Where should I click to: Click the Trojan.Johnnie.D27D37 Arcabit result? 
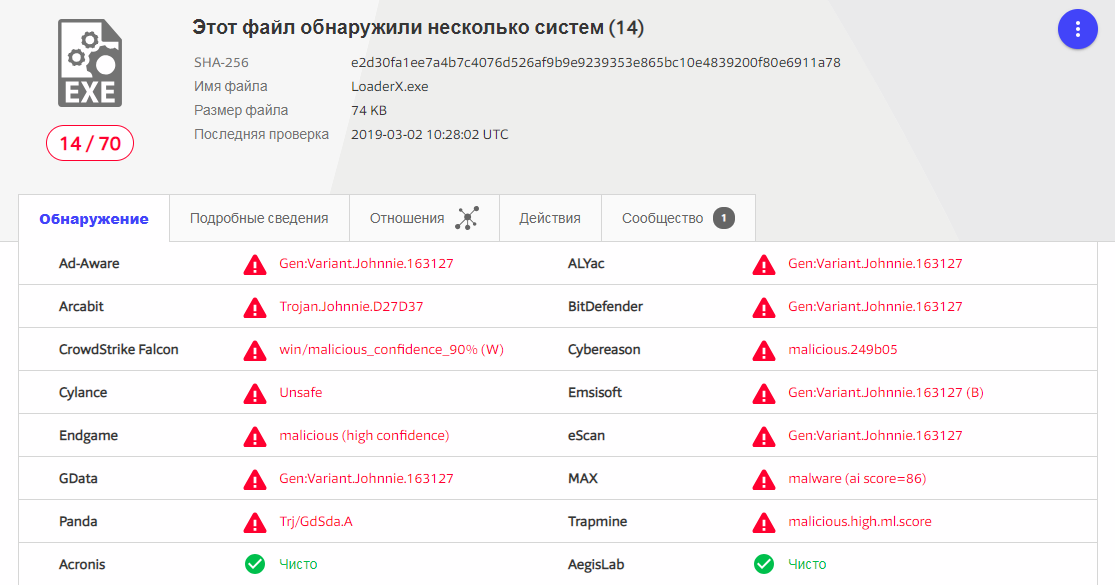[351, 307]
